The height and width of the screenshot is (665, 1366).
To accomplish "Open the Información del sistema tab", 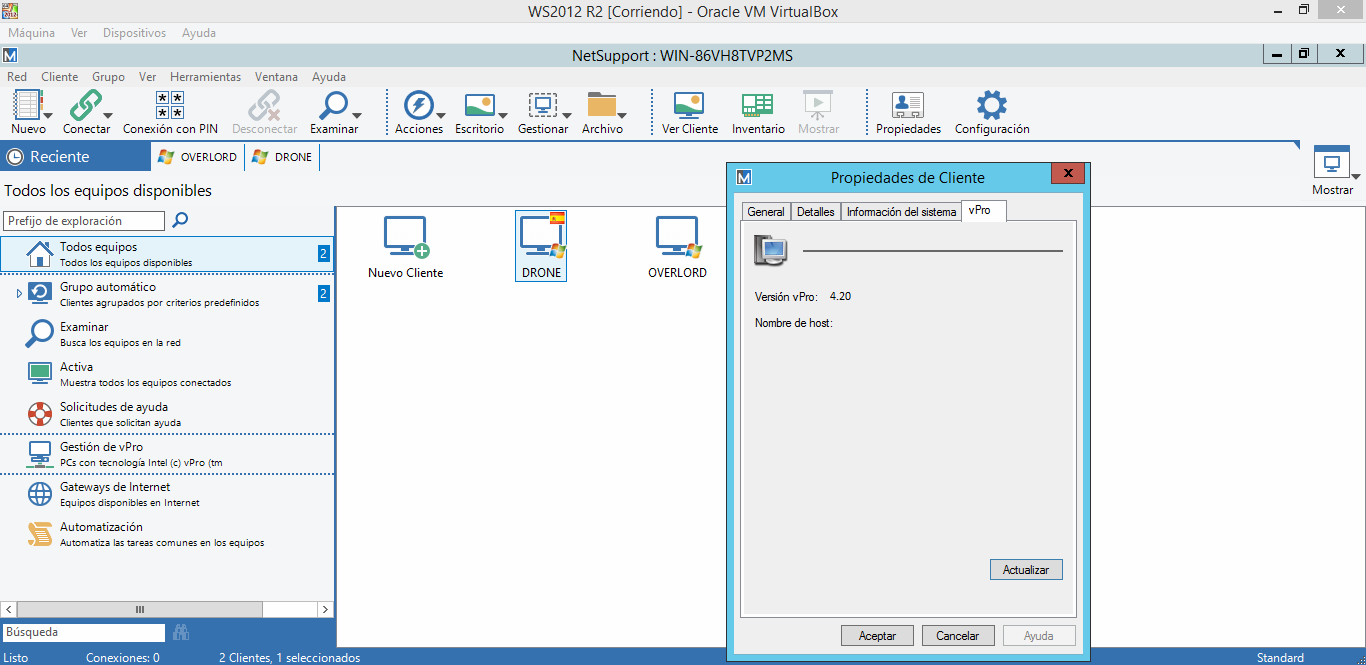I will pyautogui.click(x=901, y=212).
